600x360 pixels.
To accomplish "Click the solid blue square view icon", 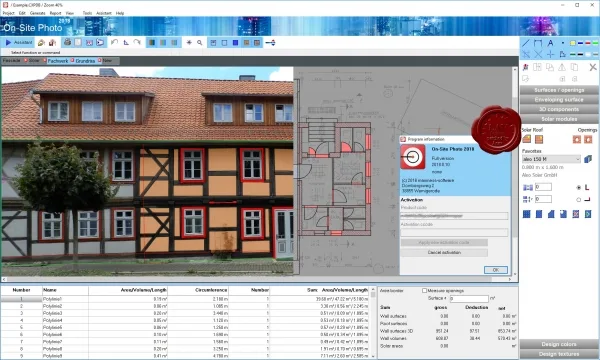I will (235, 42).
